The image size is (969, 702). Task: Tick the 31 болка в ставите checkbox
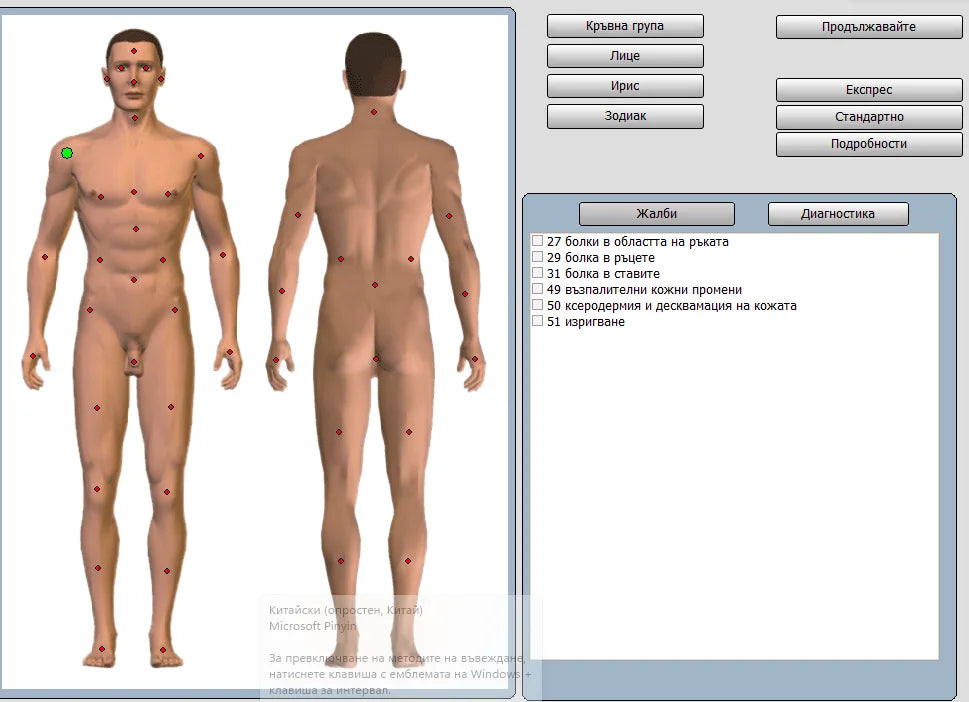538,273
